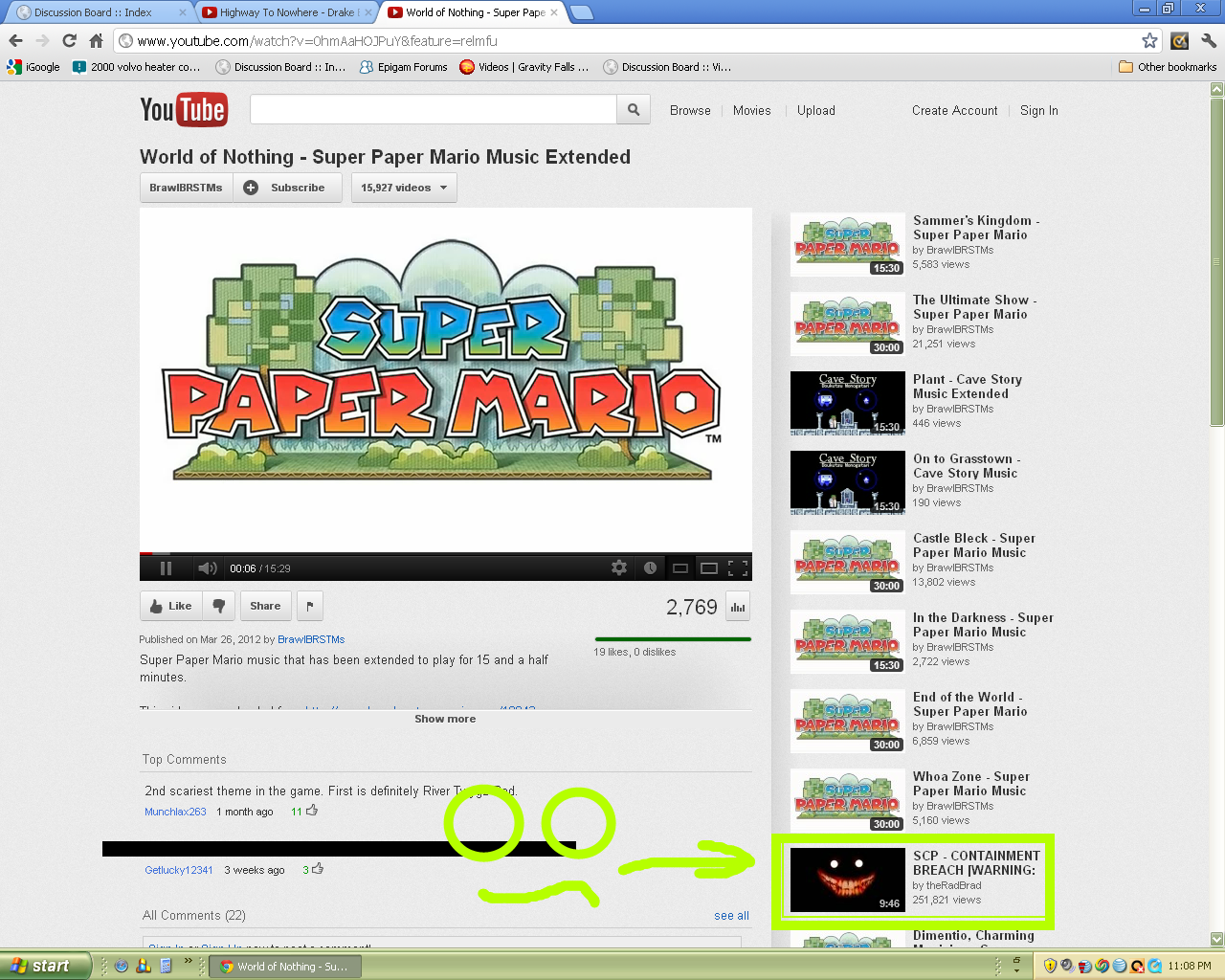Open Castle Bleck video thumbnail
This screenshot has height=980, width=1225.
[848, 562]
